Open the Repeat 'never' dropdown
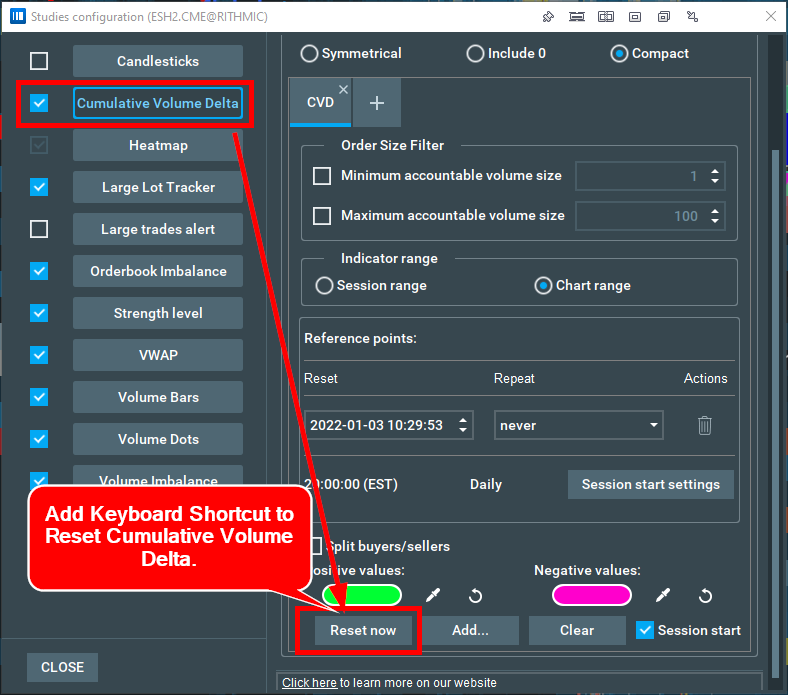This screenshot has height=695, width=788. pyautogui.click(x=580, y=425)
